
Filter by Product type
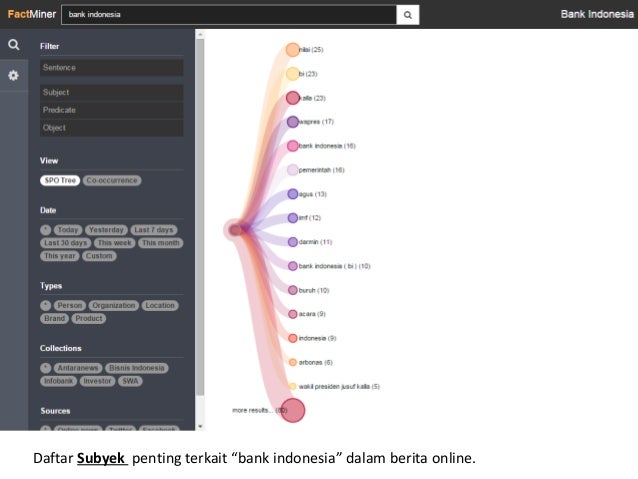(89, 319)
